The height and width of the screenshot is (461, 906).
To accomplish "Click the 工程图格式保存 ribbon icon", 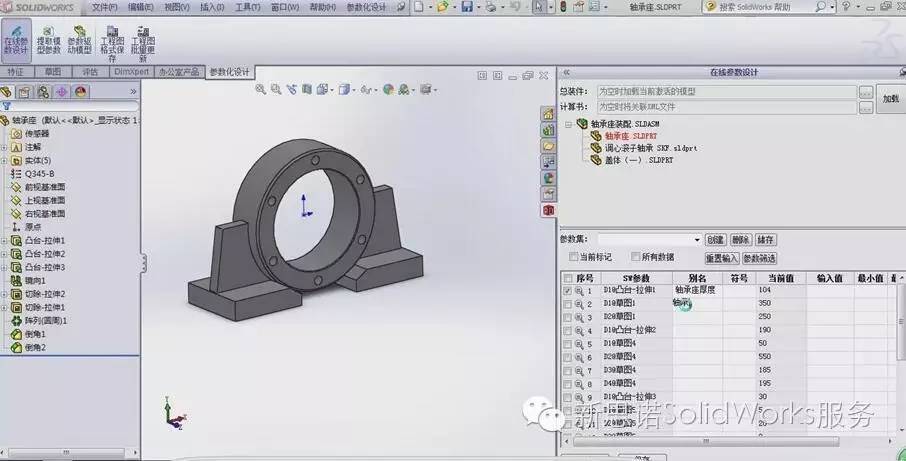I will pyautogui.click(x=112, y=44).
